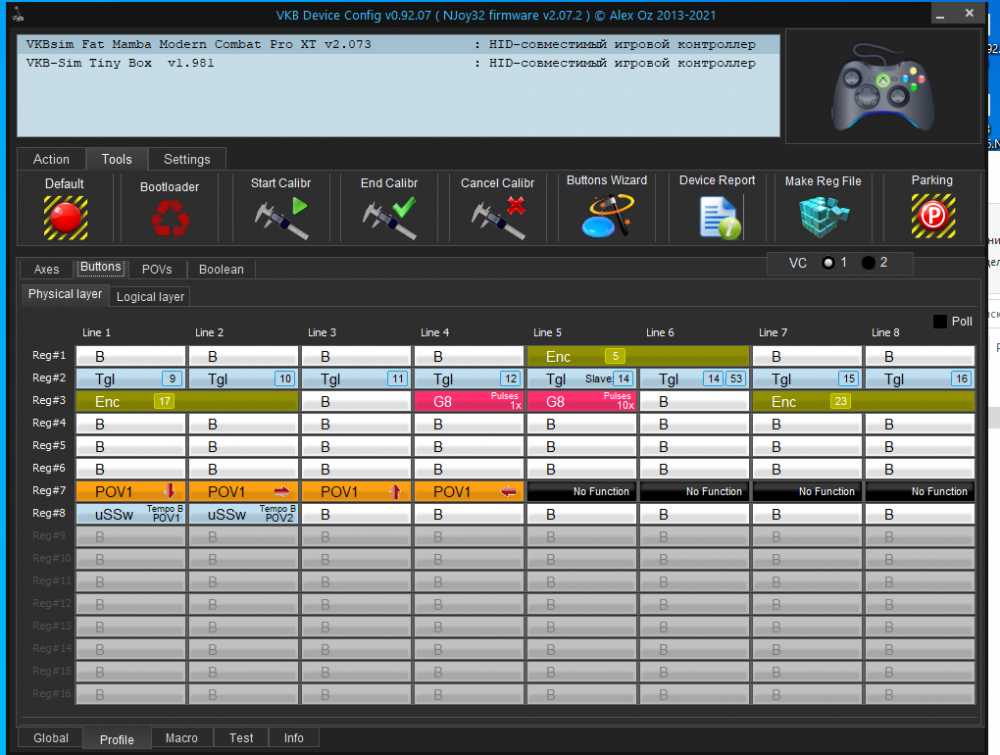The height and width of the screenshot is (755, 1000).
Task: Go to the Profile bottom tab
Action: 117,739
